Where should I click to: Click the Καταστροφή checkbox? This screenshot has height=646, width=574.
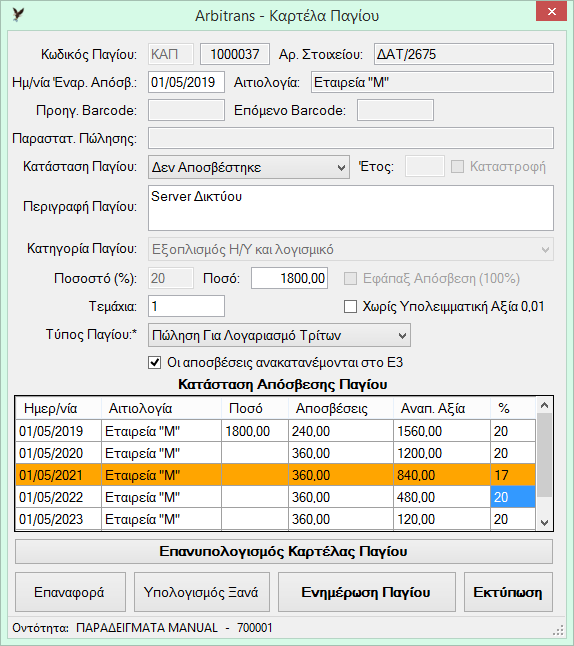(x=457, y=167)
